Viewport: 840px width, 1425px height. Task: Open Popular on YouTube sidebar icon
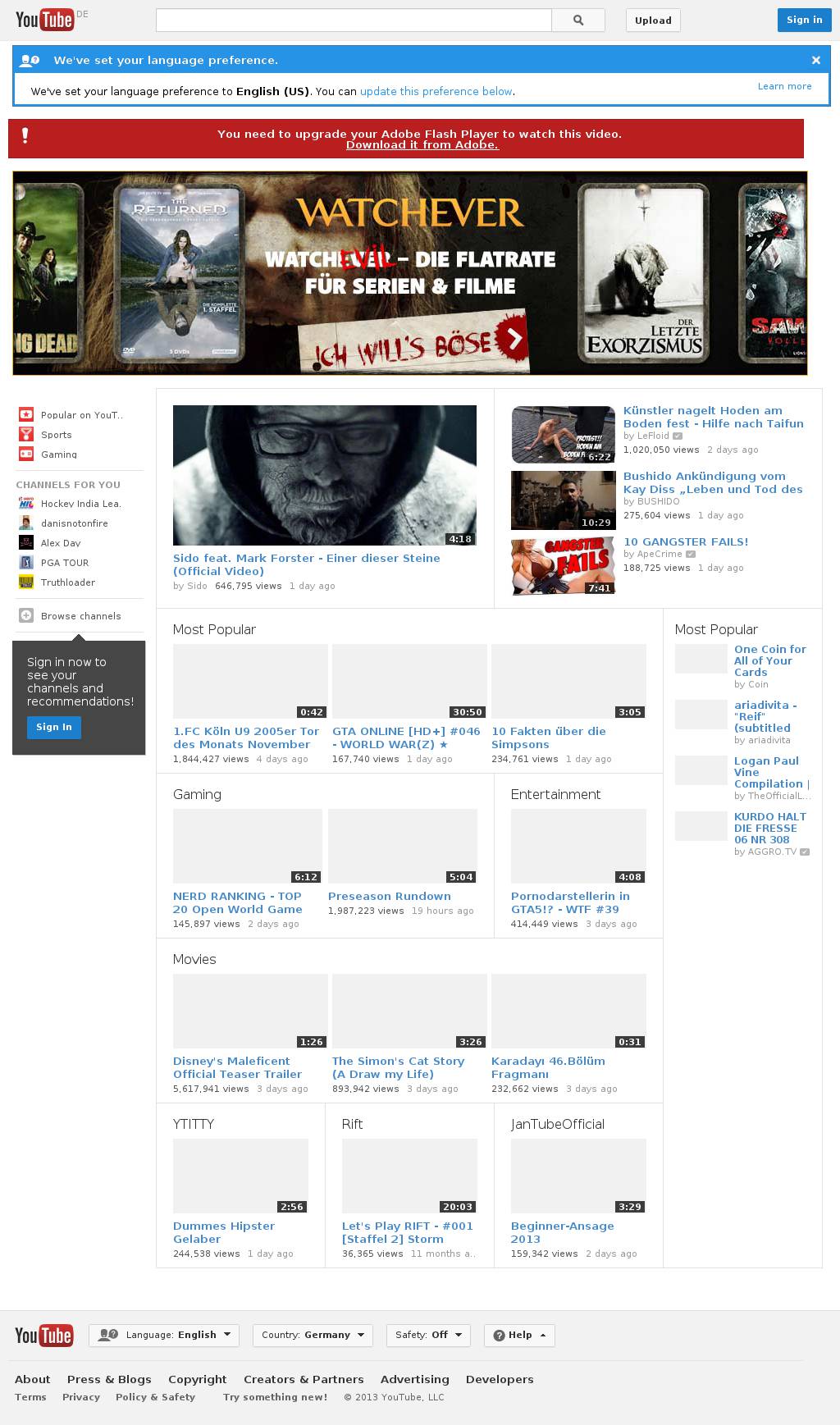click(x=26, y=415)
